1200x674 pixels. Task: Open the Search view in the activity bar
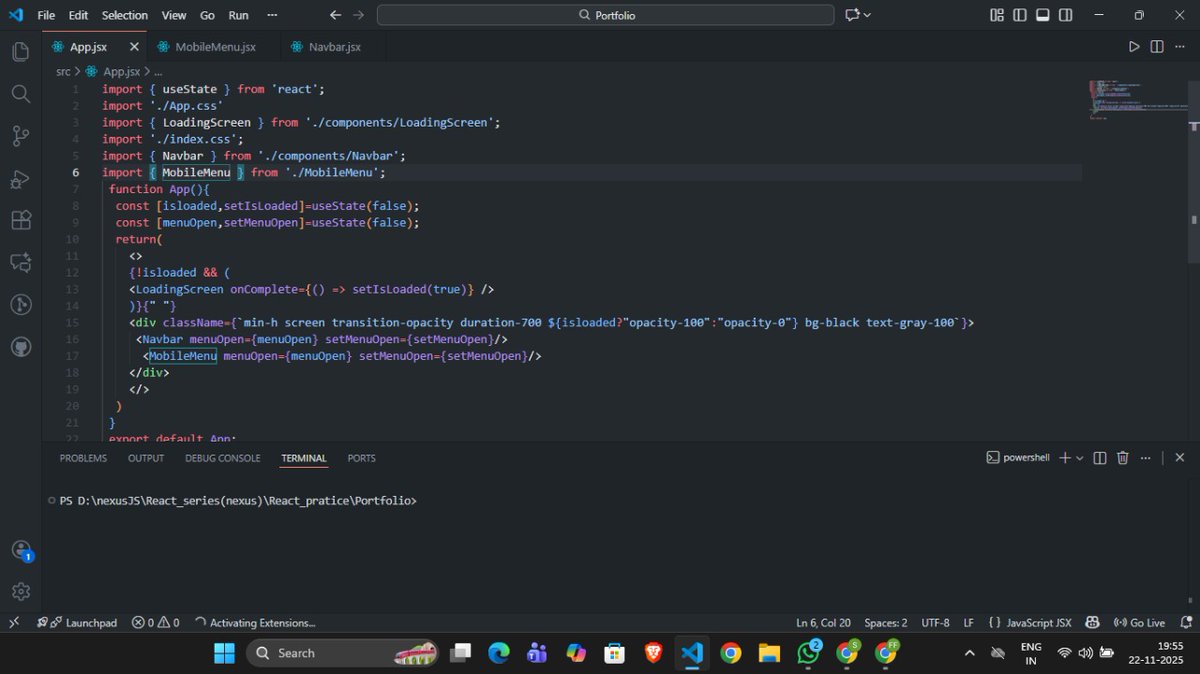[x=20, y=94]
